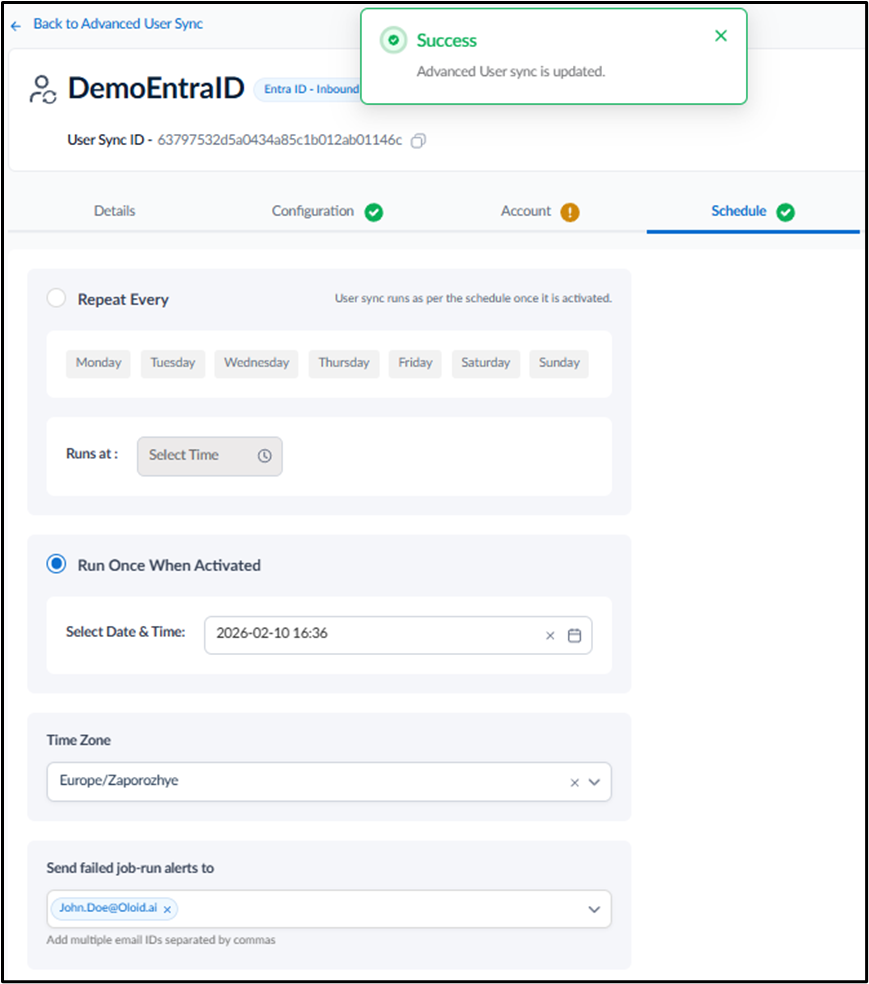Close the Success notification
869x984 pixels.
pos(721,36)
